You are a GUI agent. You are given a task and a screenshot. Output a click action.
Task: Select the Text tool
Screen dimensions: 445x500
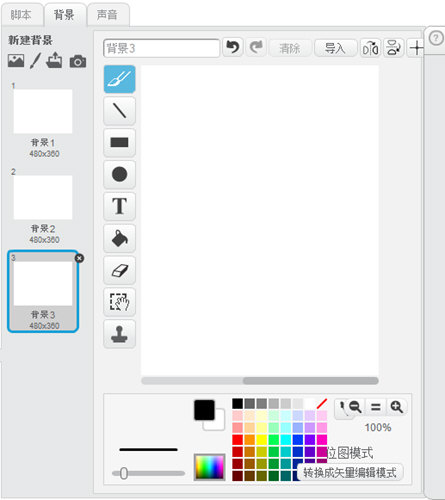(119, 206)
